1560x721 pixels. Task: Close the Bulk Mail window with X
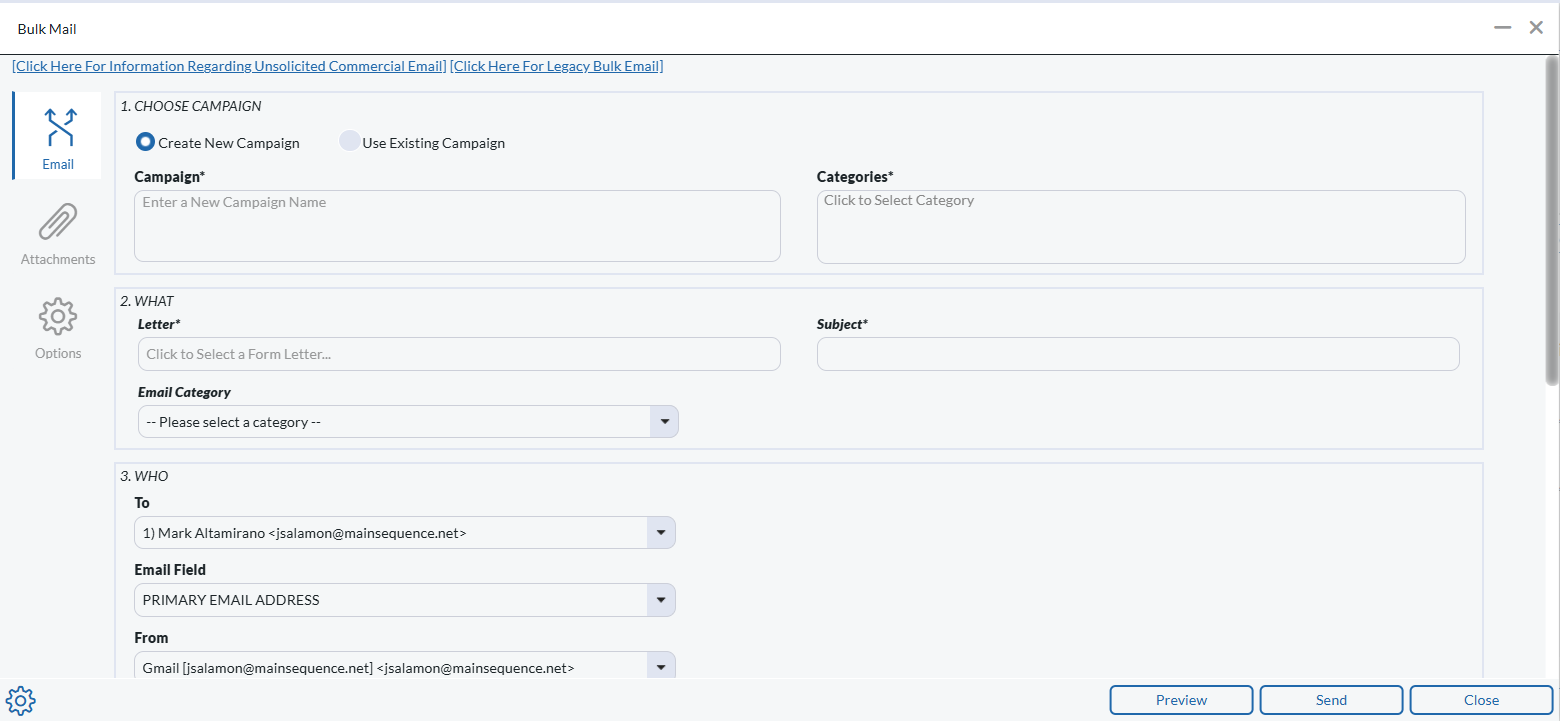click(1536, 28)
